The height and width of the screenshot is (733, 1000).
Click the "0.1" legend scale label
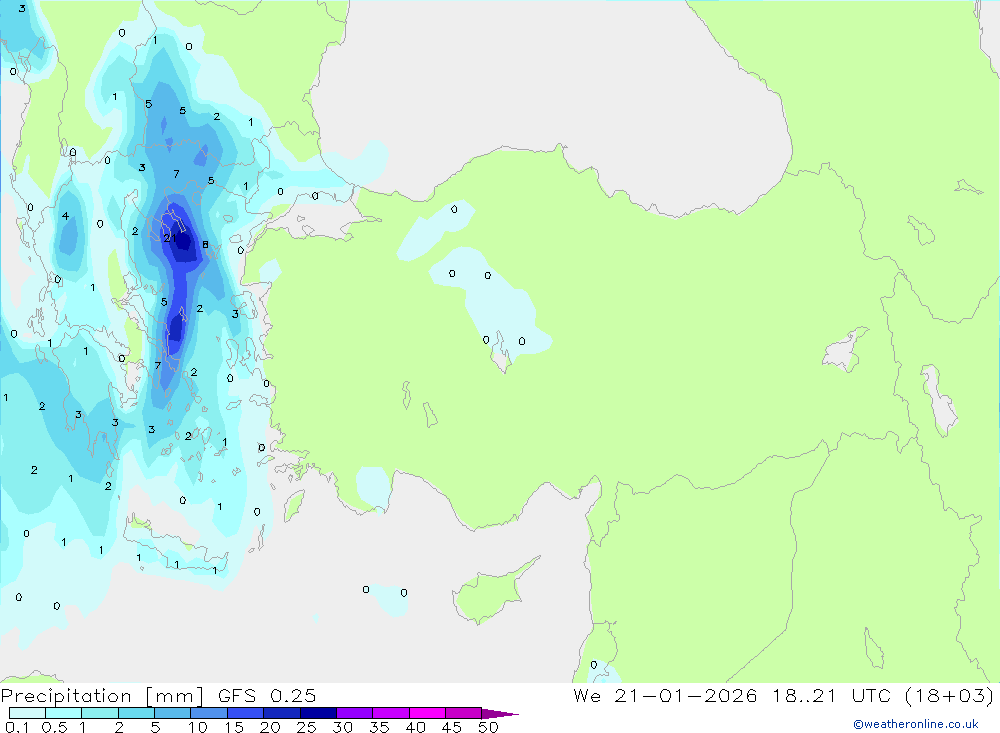pyautogui.click(x=17, y=727)
